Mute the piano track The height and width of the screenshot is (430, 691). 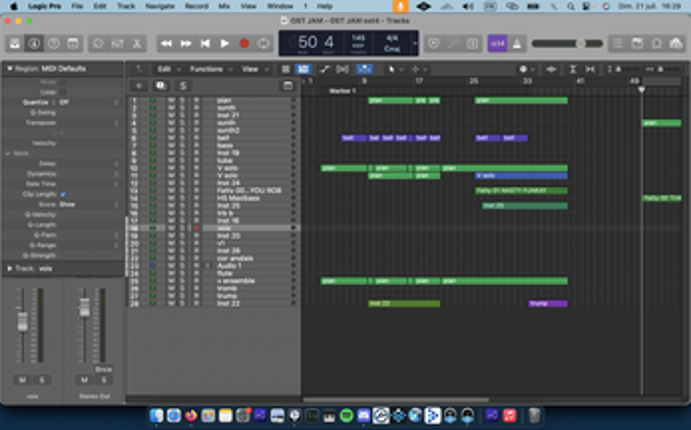[x=171, y=100]
